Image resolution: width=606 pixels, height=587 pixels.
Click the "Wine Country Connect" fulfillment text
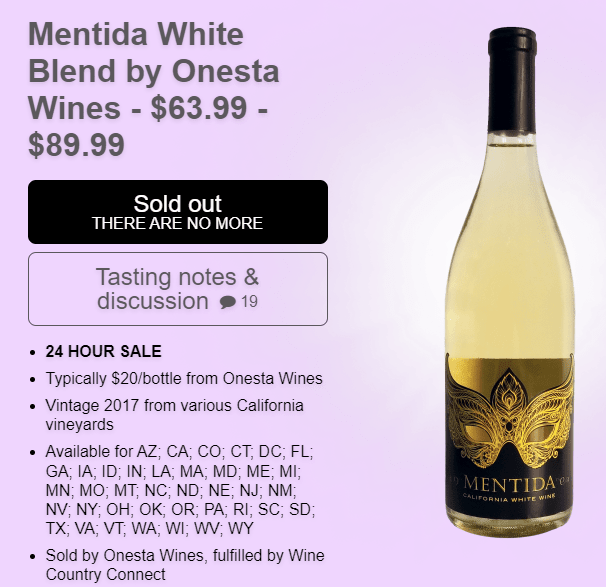click(106, 575)
